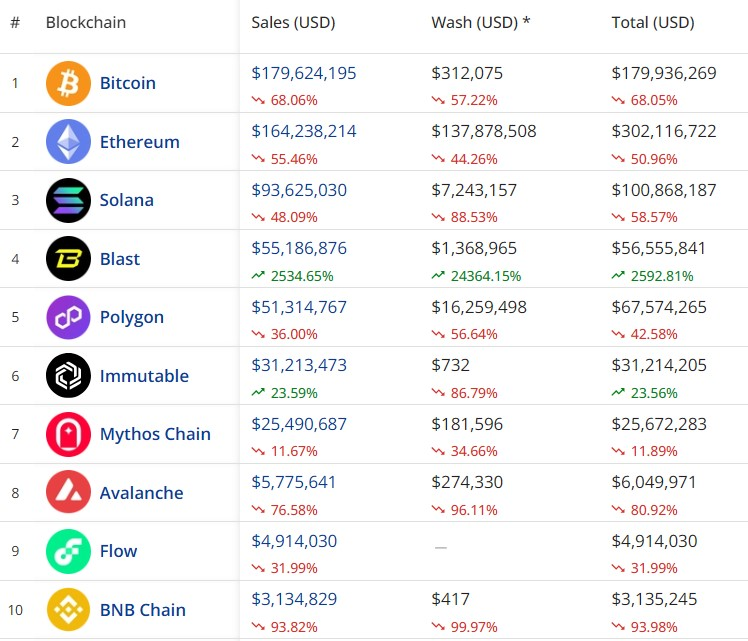
Task: Click the Avalanche logo icon
Action: pyautogui.click(x=68, y=493)
